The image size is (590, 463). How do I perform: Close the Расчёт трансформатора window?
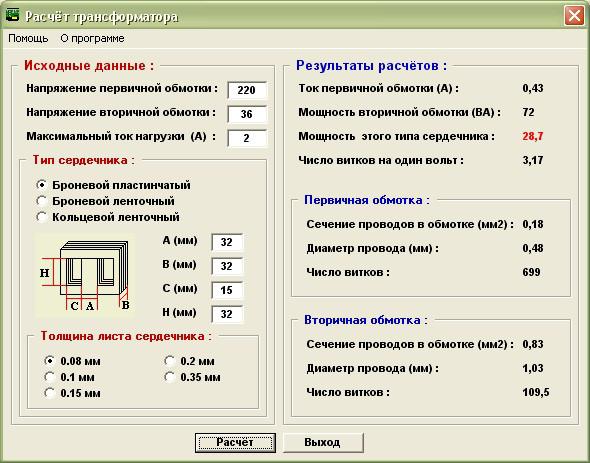tap(574, 16)
